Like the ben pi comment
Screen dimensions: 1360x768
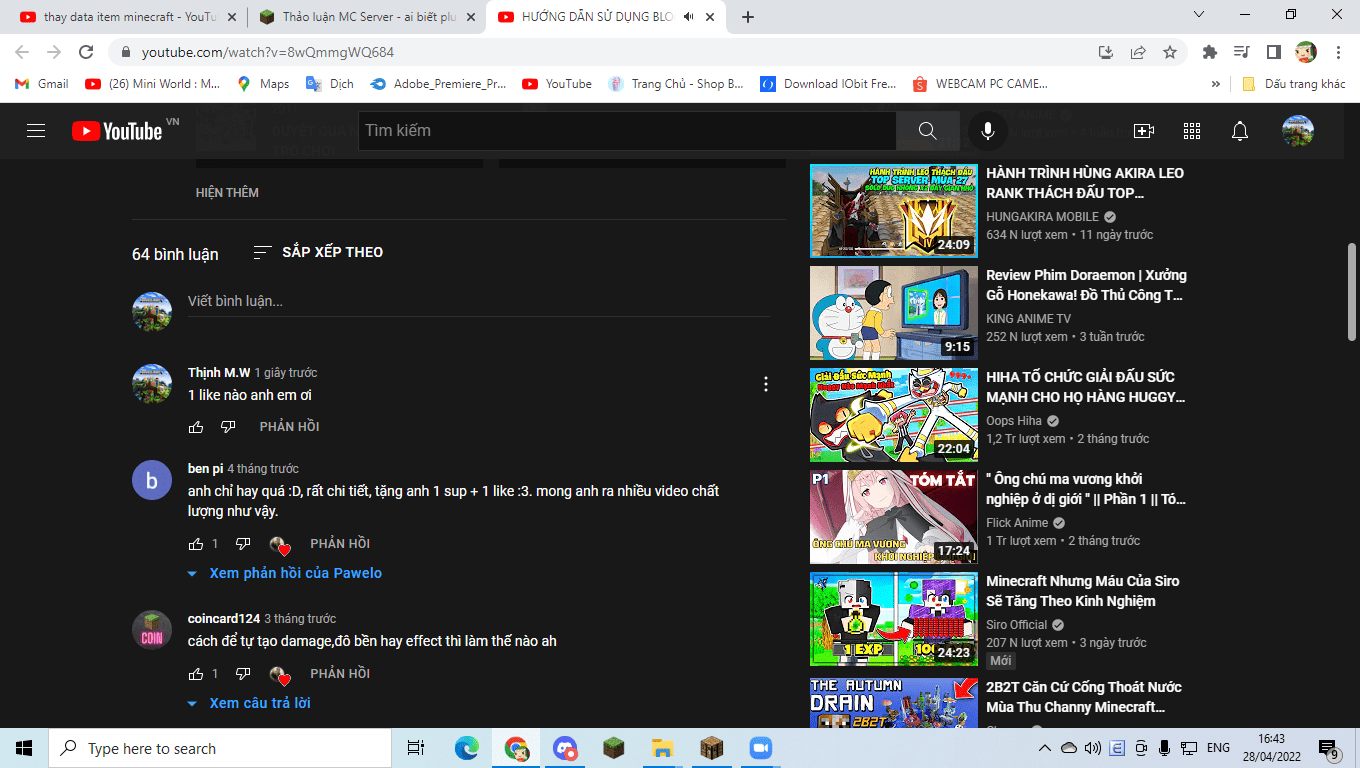pos(196,544)
